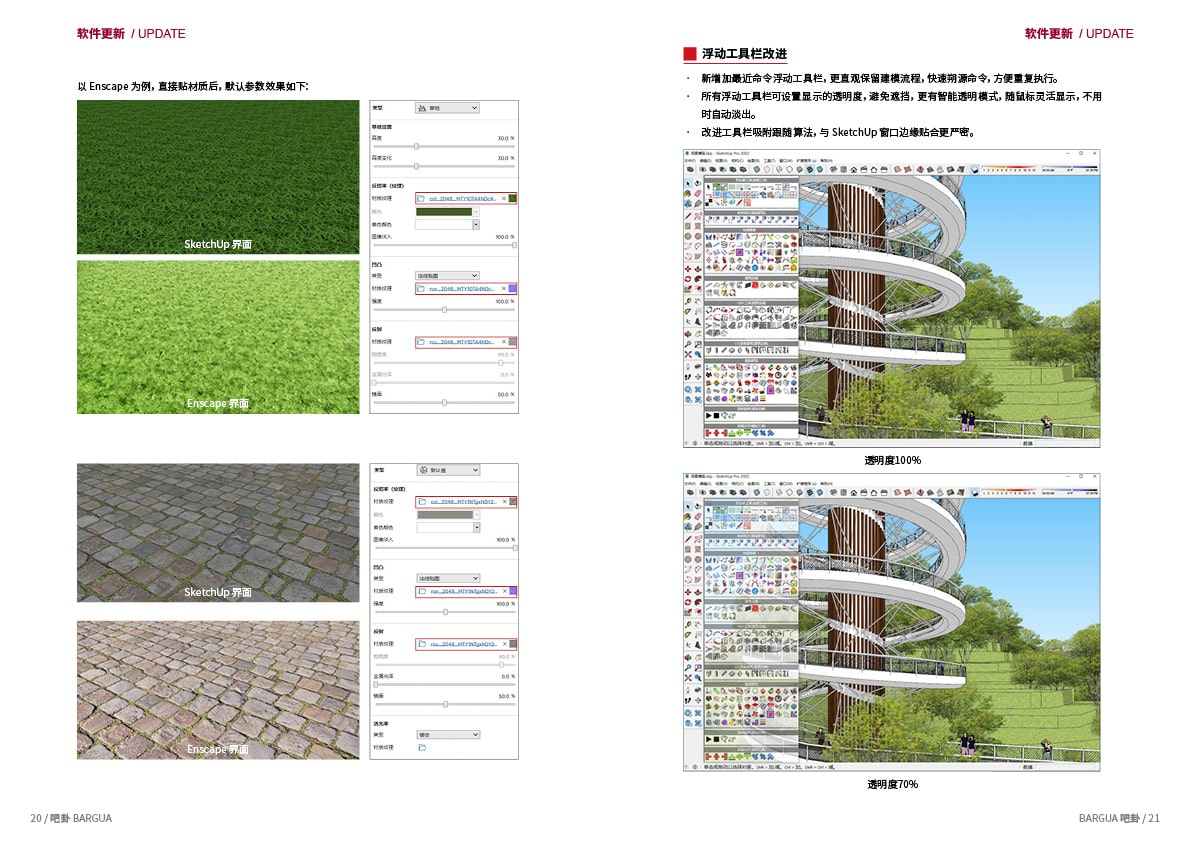1191x842 pixels.
Task: Click the Enscape grass render thumbnail
Action: click(x=218, y=337)
